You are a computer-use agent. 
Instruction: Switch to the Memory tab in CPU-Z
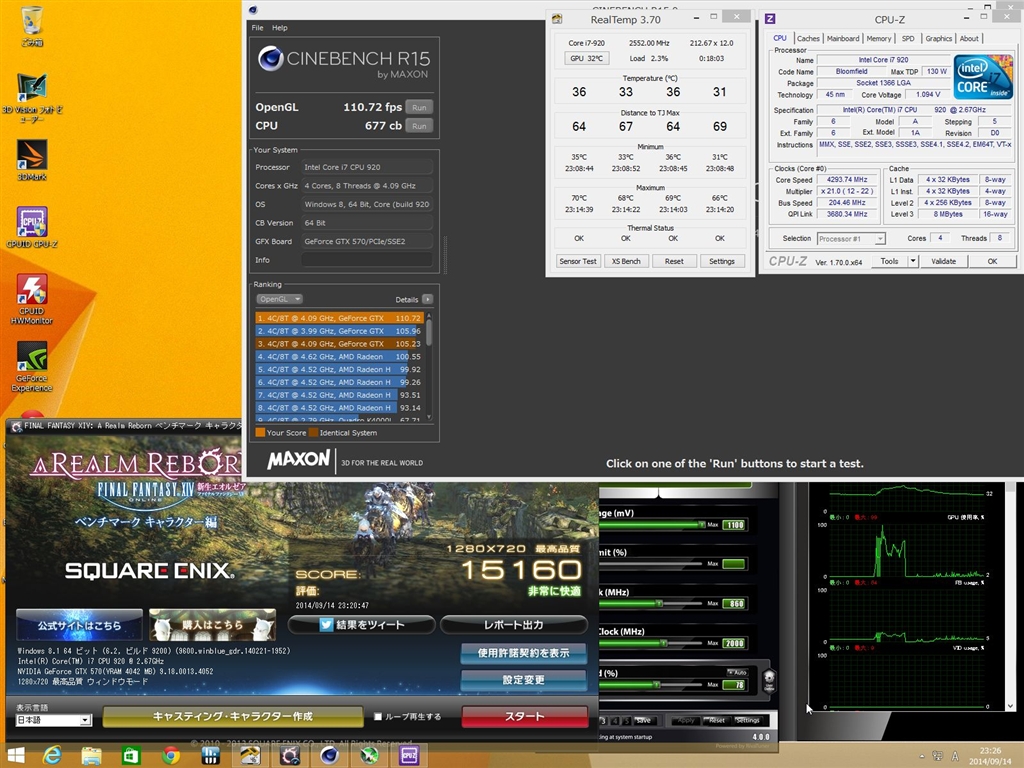pos(878,39)
